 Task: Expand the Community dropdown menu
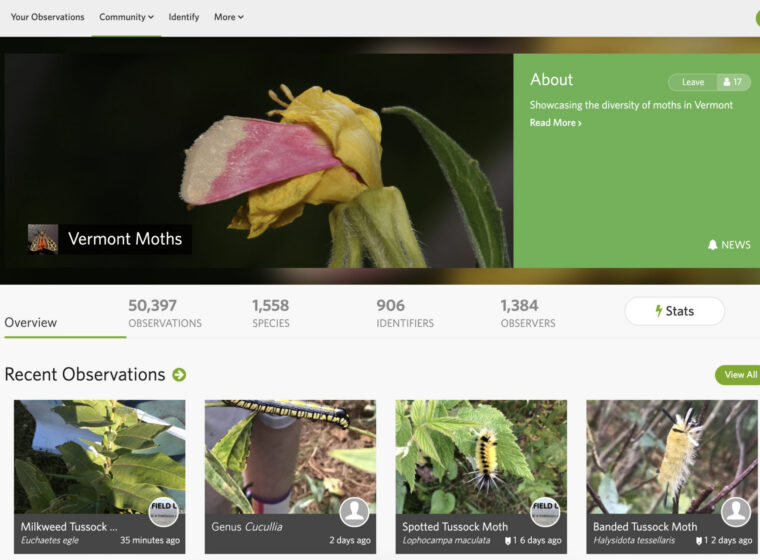tap(126, 17)
